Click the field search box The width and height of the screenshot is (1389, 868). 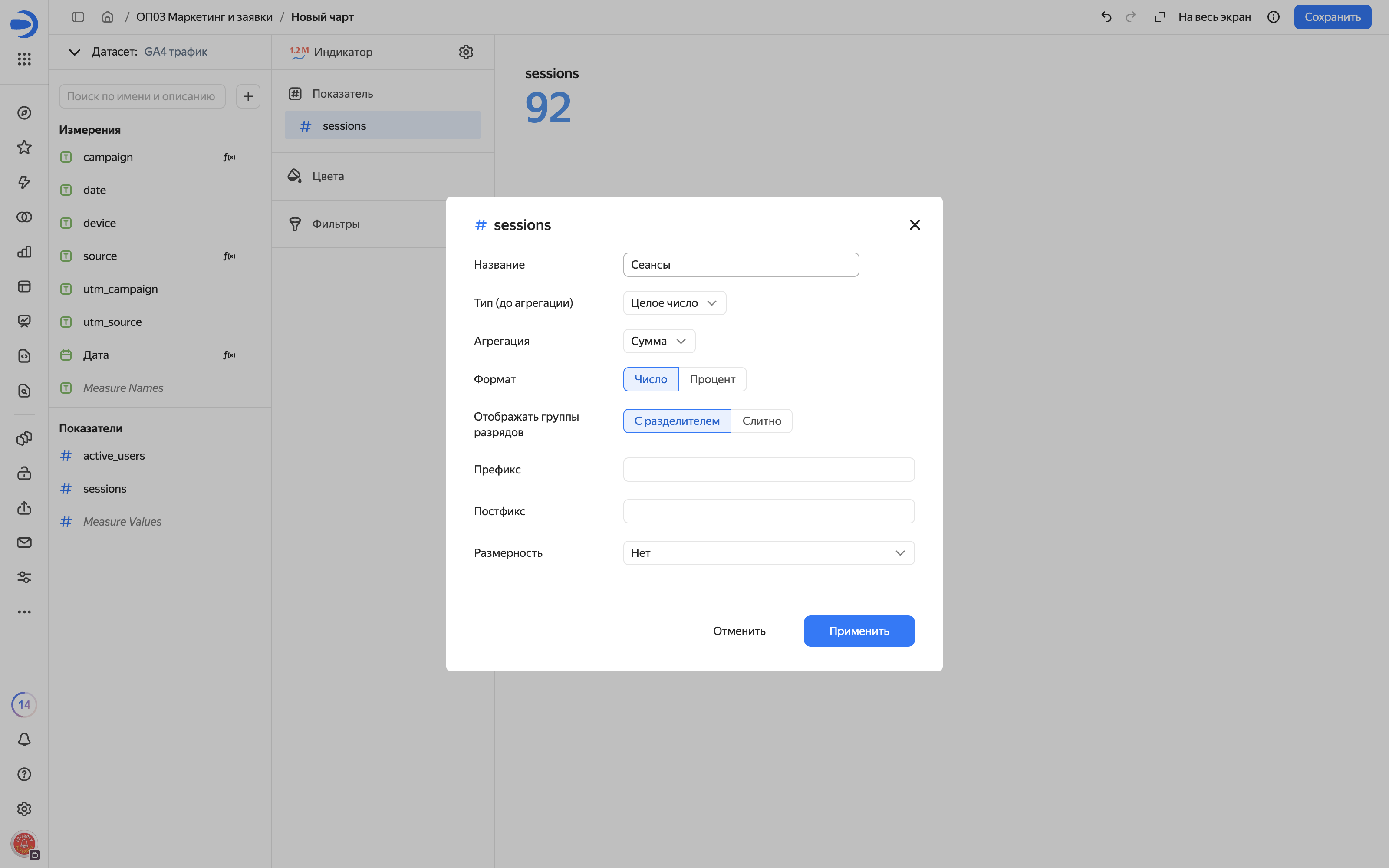(x=142, y=96)
